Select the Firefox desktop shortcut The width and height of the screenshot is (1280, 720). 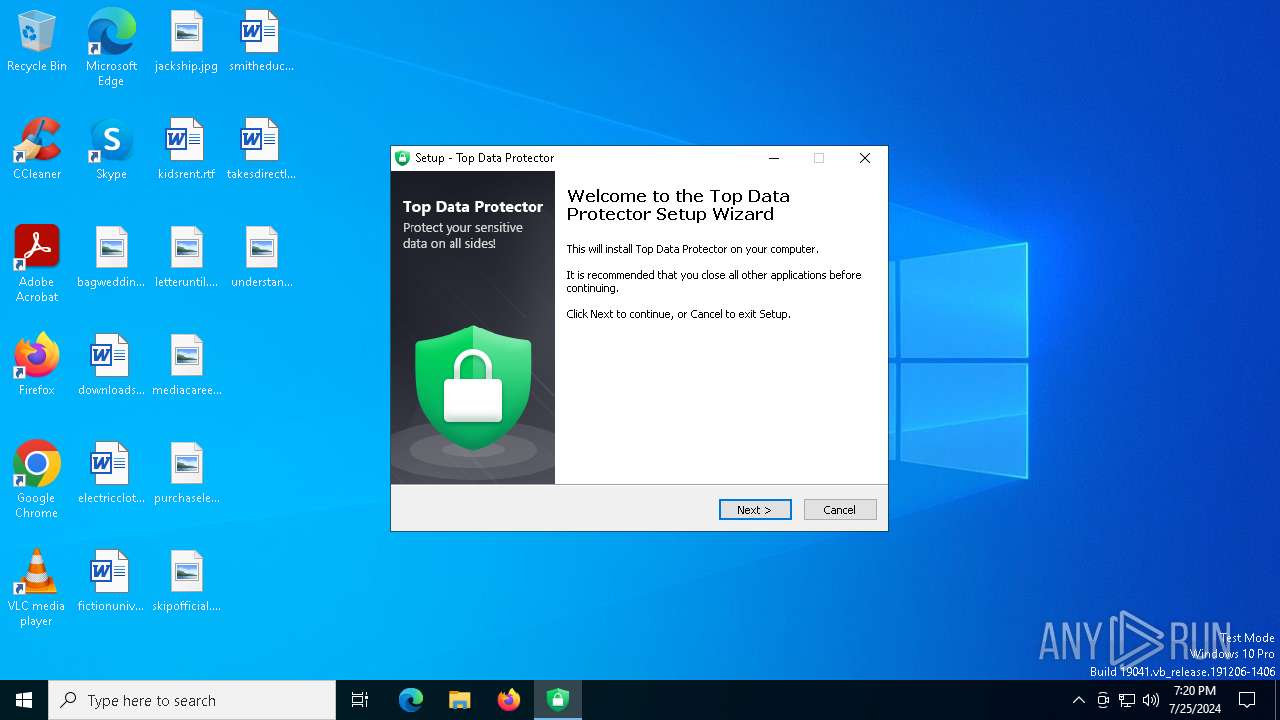point(37,366)
